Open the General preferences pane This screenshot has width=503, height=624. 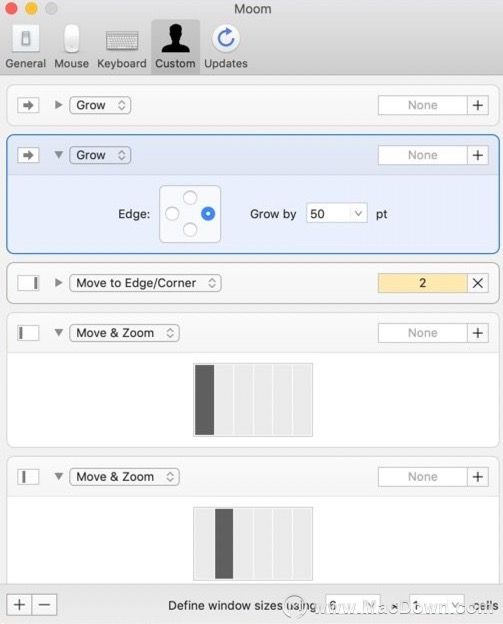coord(25,47)
